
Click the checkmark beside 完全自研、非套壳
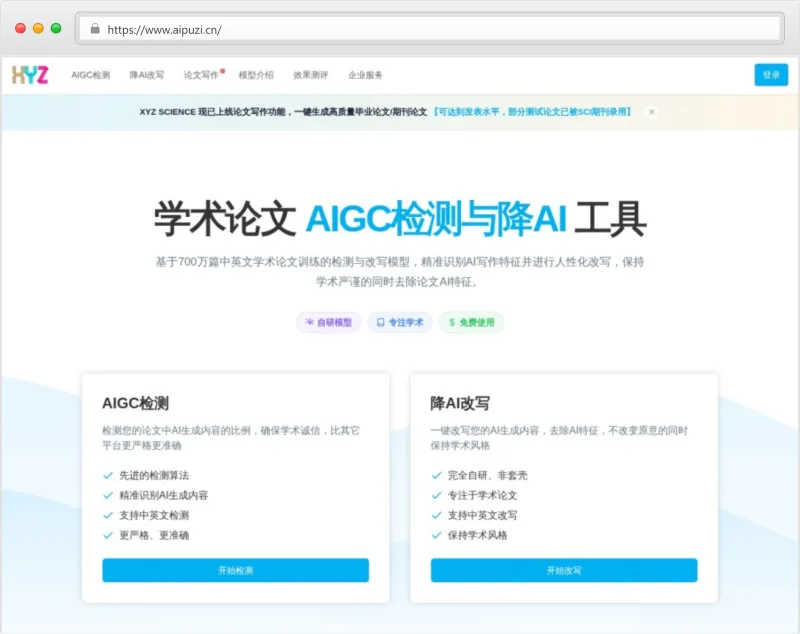[x=435, y=476]
